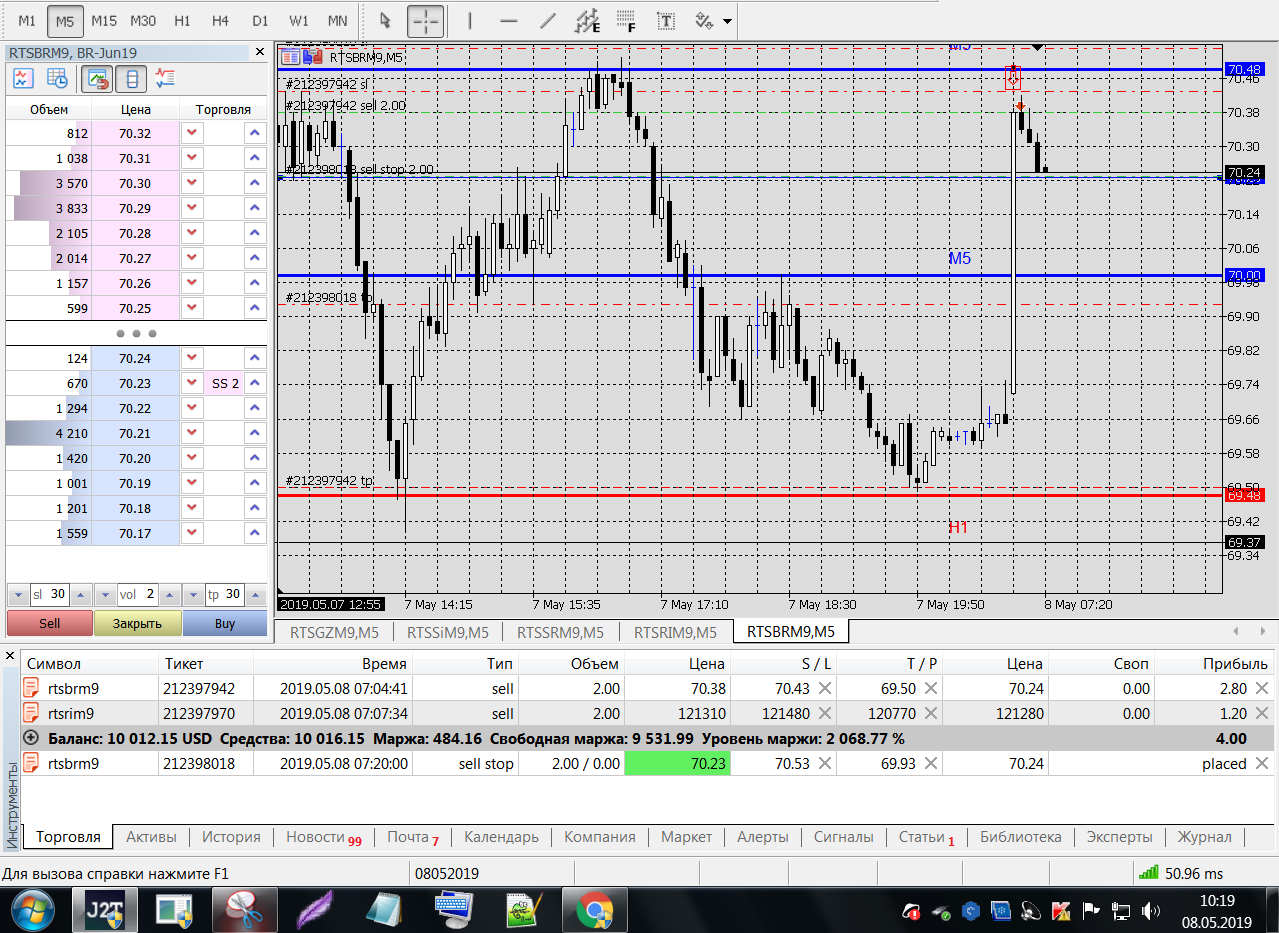Viewport: 1279px width, 933px height.
Task: Switch chart to M15 timeframe
Action: [x=104, y=20]
